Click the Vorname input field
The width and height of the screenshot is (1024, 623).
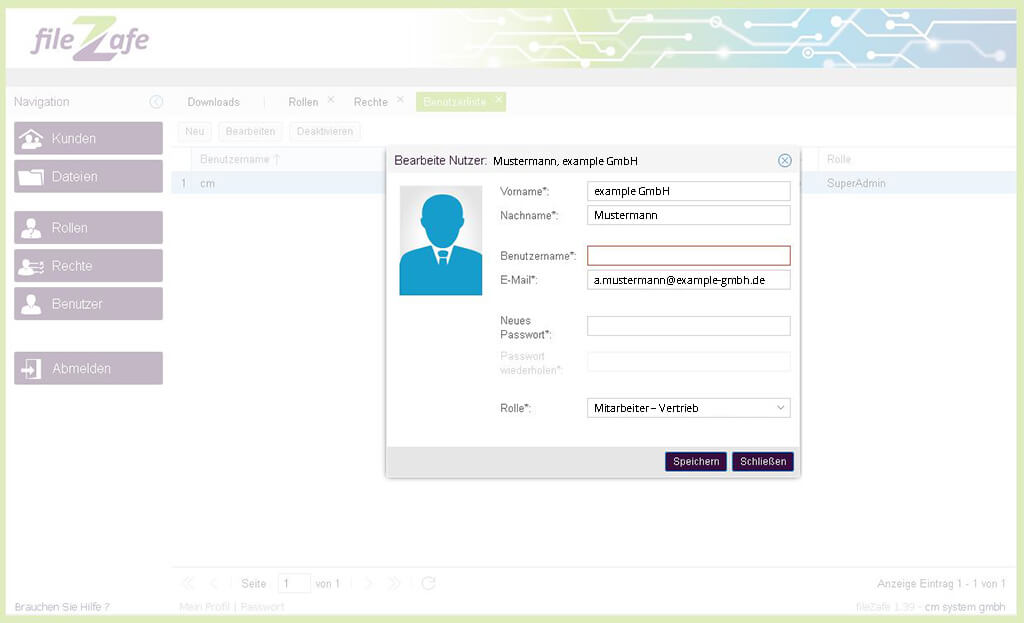point(688,191)
